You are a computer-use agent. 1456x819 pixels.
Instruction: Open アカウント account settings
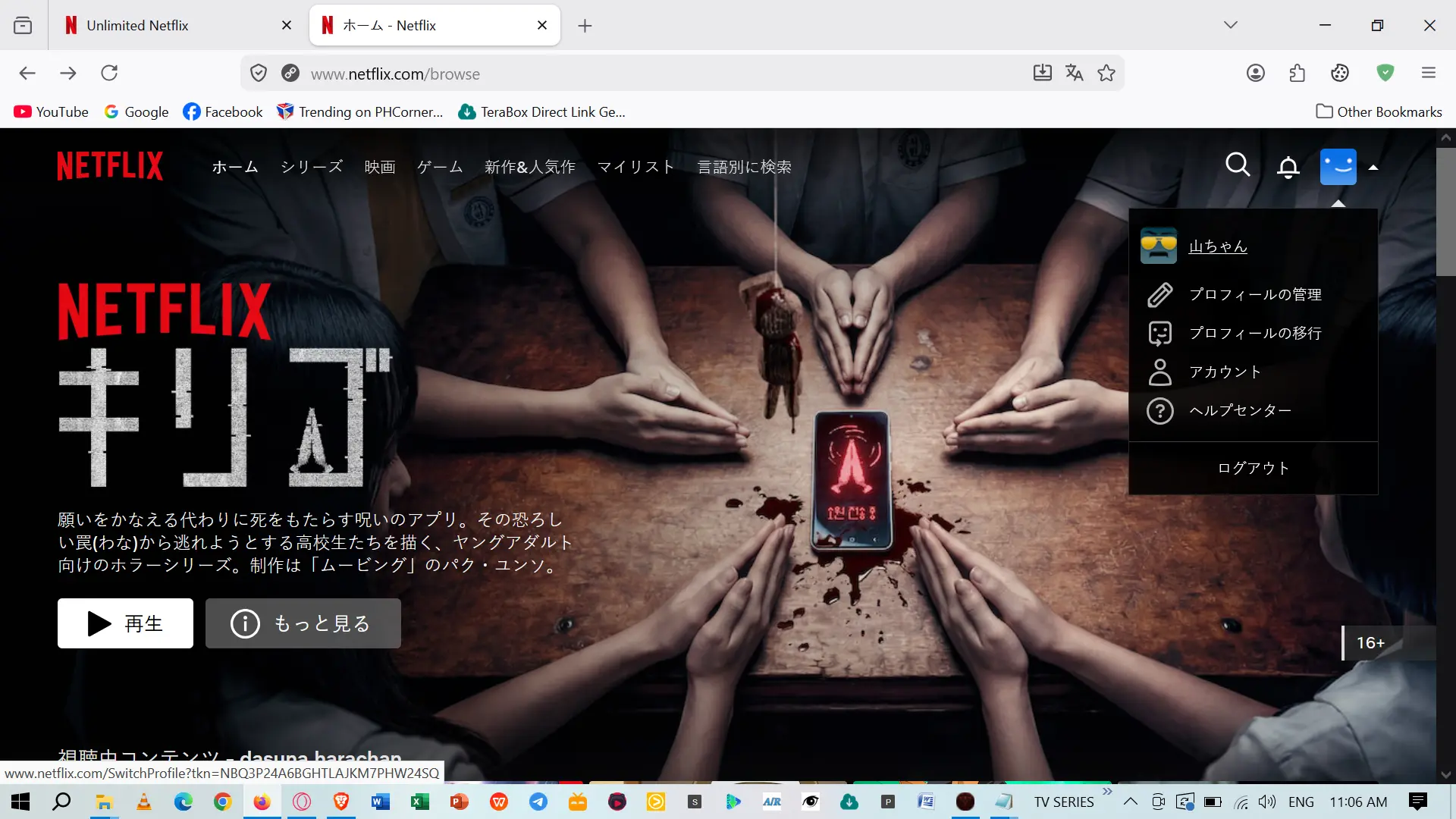[x=1225, y=372]
